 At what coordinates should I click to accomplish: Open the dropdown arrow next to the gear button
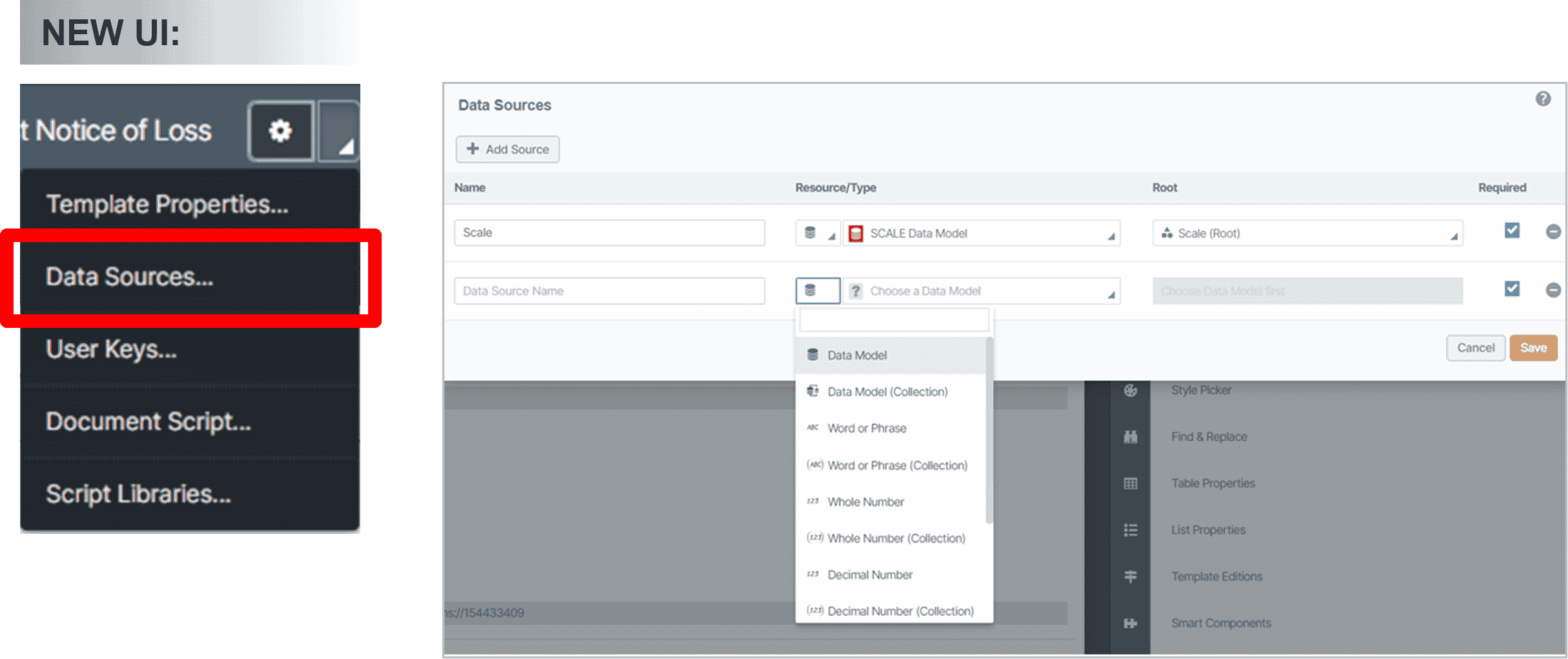coord(339,131)
